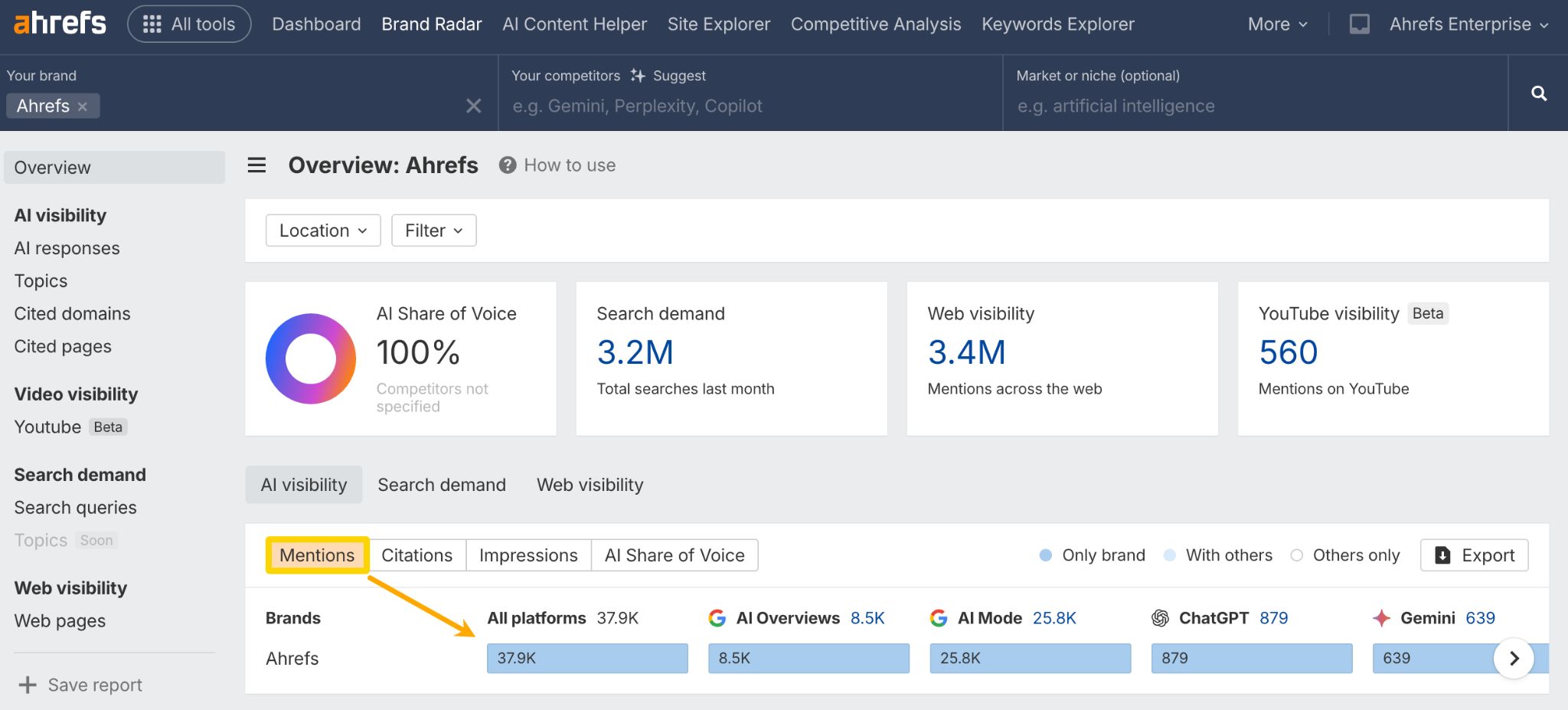
Task: Switch to the Citations tab
Action: [x=416, y=555]
